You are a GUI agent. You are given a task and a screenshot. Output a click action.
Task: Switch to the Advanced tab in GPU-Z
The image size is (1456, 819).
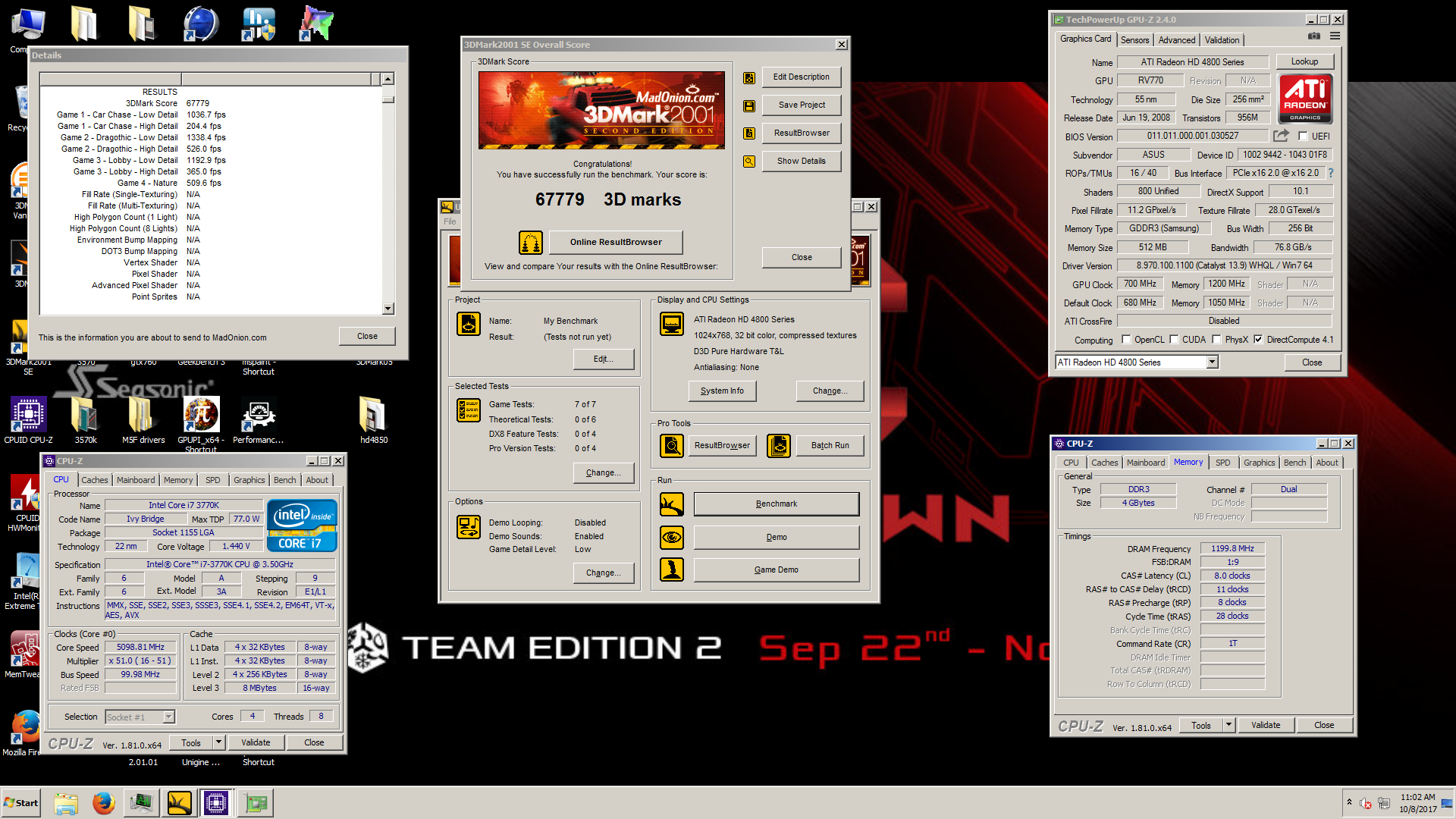click(x=1176, y=40)
